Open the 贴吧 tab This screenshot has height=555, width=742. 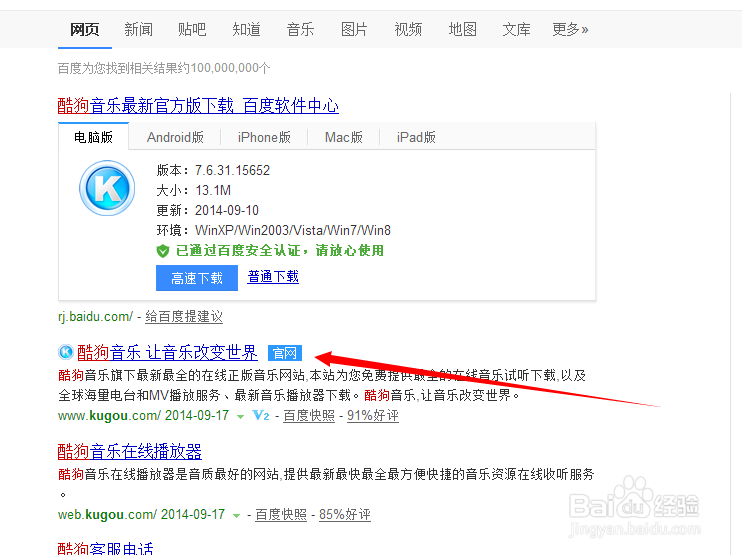(192, 29)
